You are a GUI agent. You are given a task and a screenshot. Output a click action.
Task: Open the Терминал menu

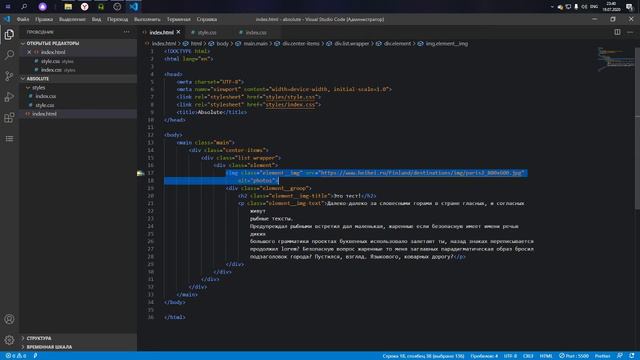[x=179, y=19]
